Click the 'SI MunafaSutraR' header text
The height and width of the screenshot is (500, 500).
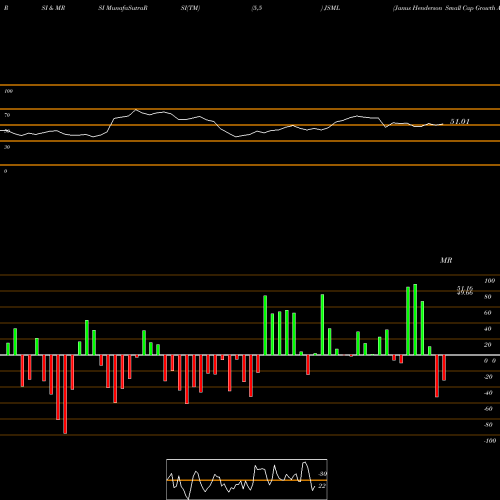(x=123, y=8)
